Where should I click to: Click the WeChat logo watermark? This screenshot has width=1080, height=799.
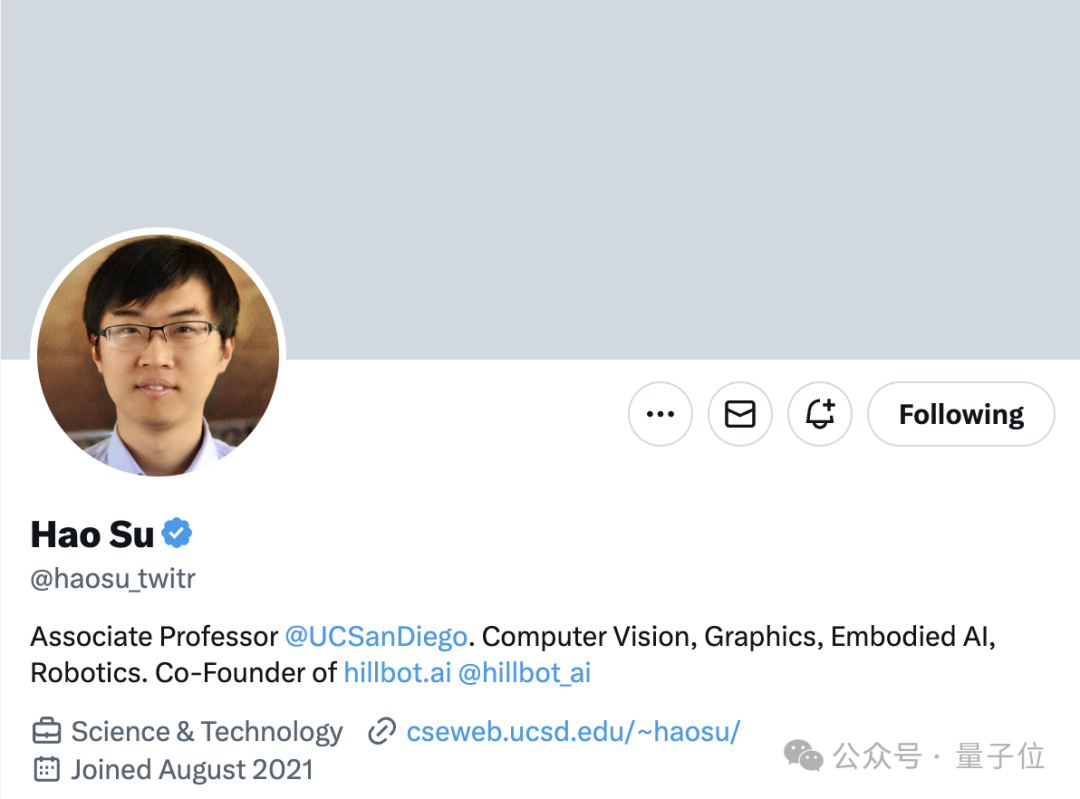(x=803, y=756)
